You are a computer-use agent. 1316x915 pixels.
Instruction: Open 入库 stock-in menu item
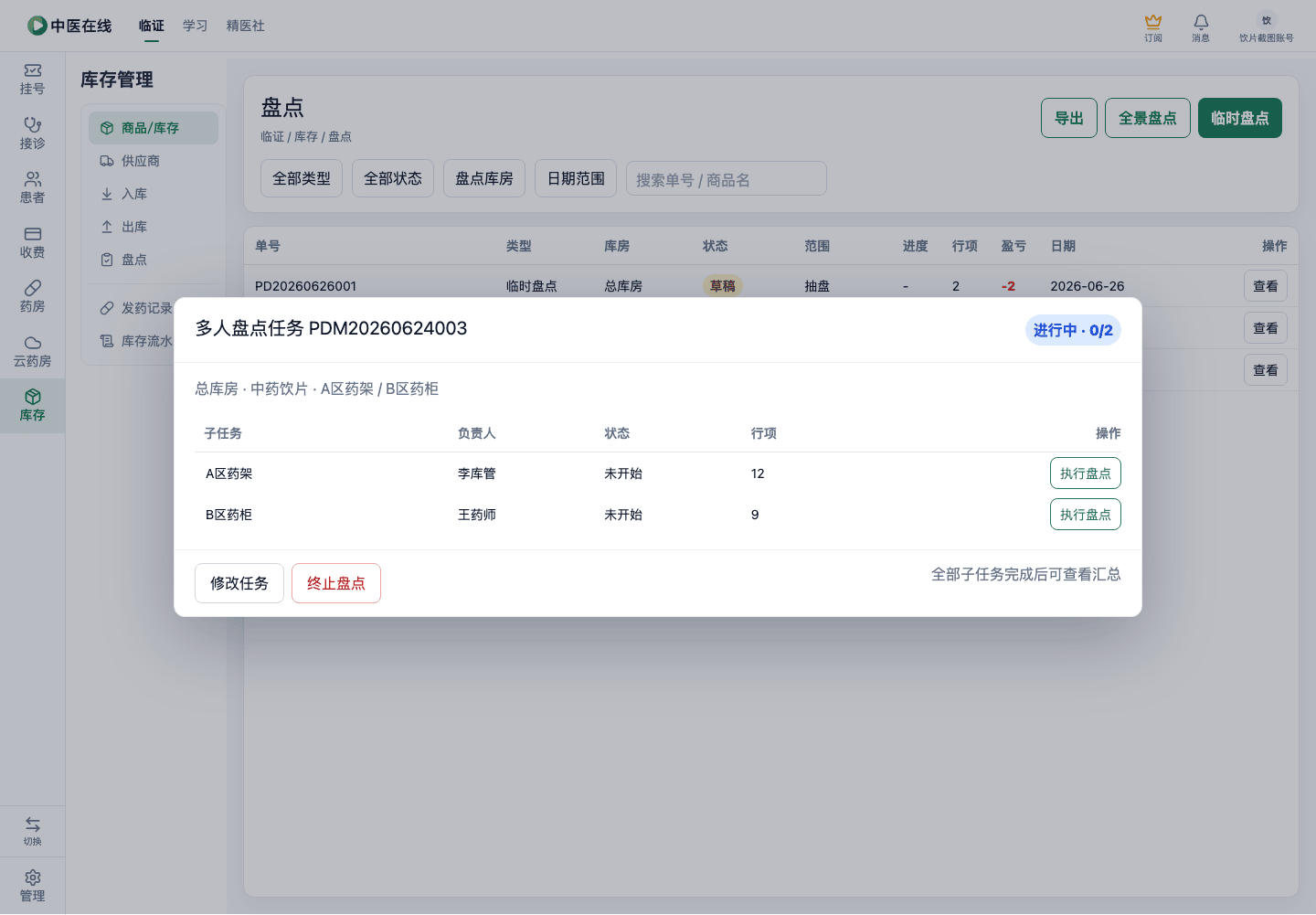click(154, 194)
